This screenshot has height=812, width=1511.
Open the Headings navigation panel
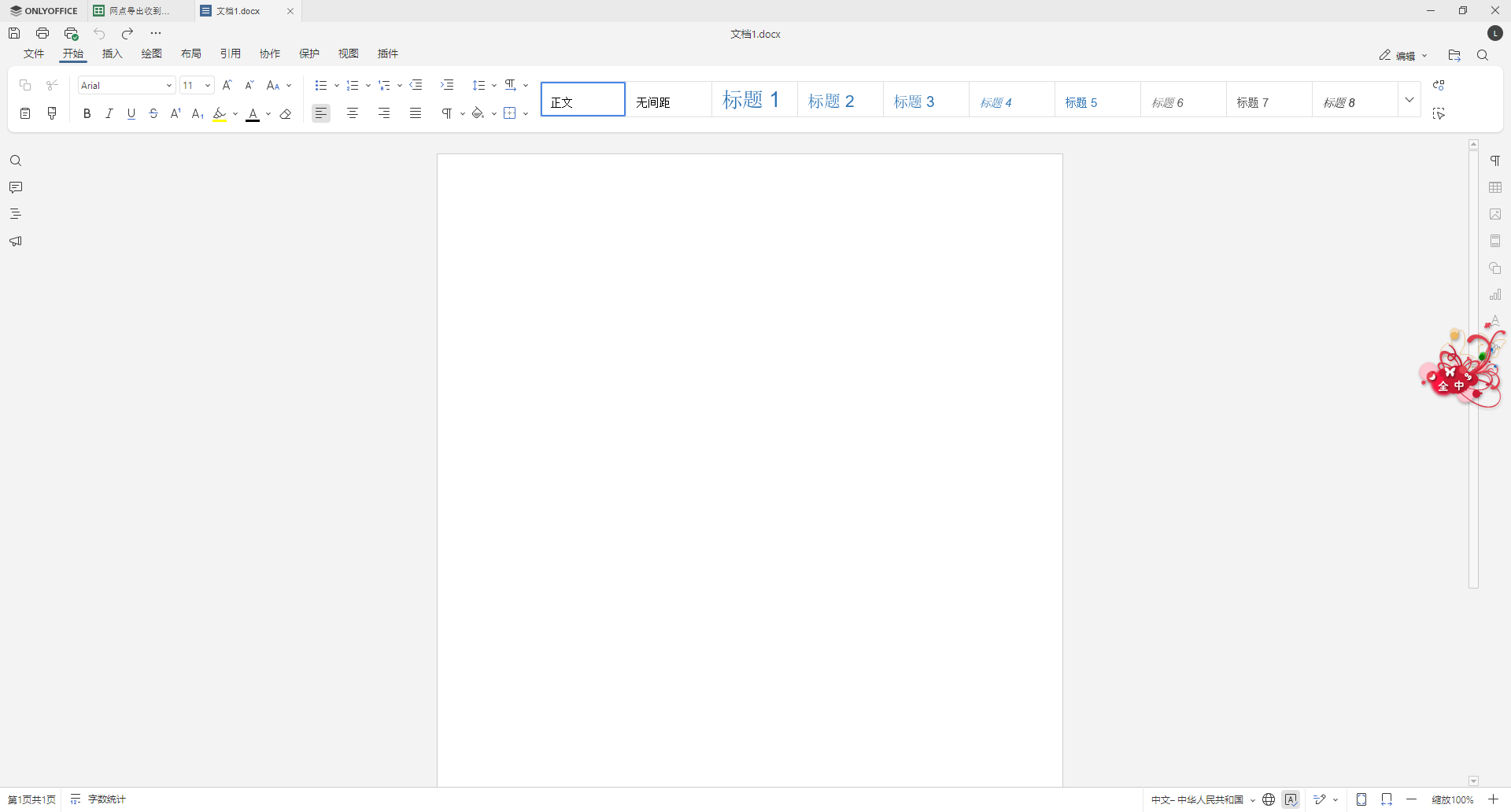coord(16,214)
